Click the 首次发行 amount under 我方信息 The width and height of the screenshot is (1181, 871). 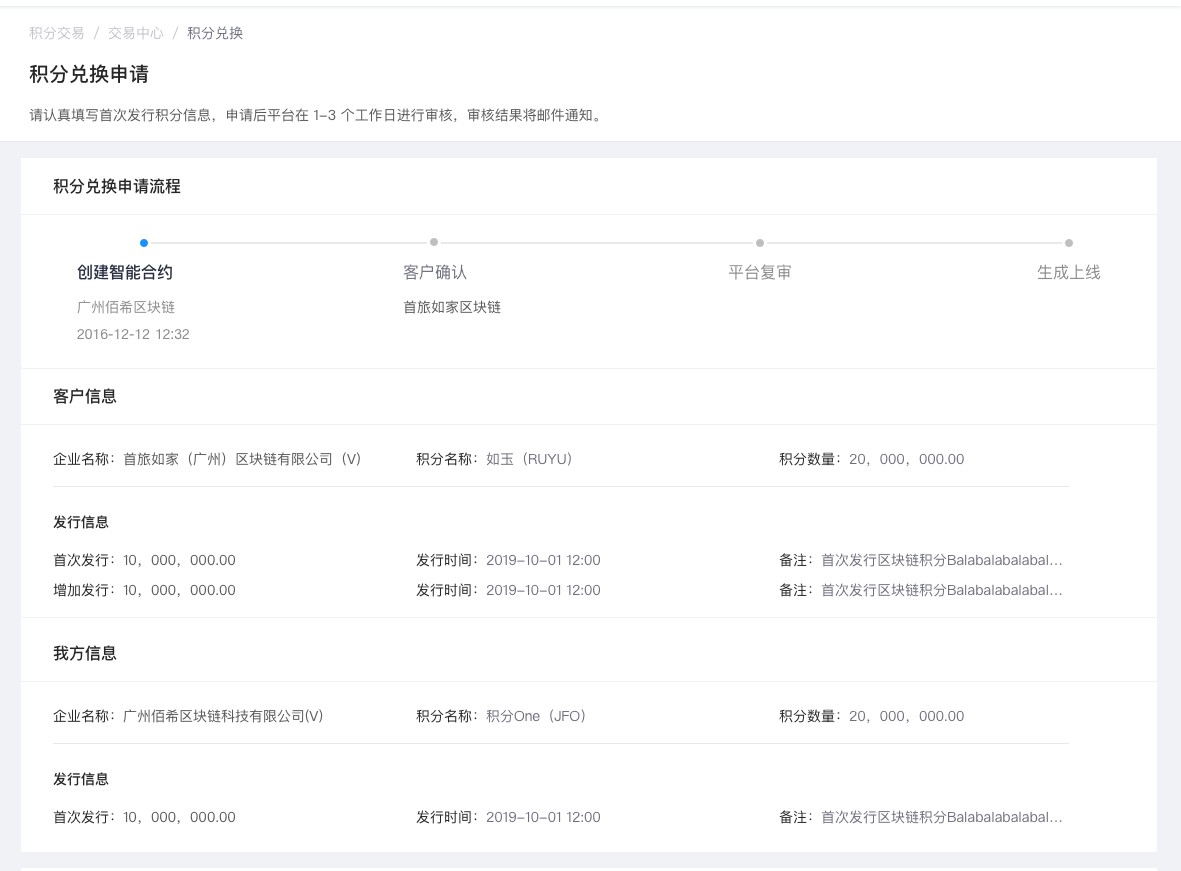[x=179, y=817]
